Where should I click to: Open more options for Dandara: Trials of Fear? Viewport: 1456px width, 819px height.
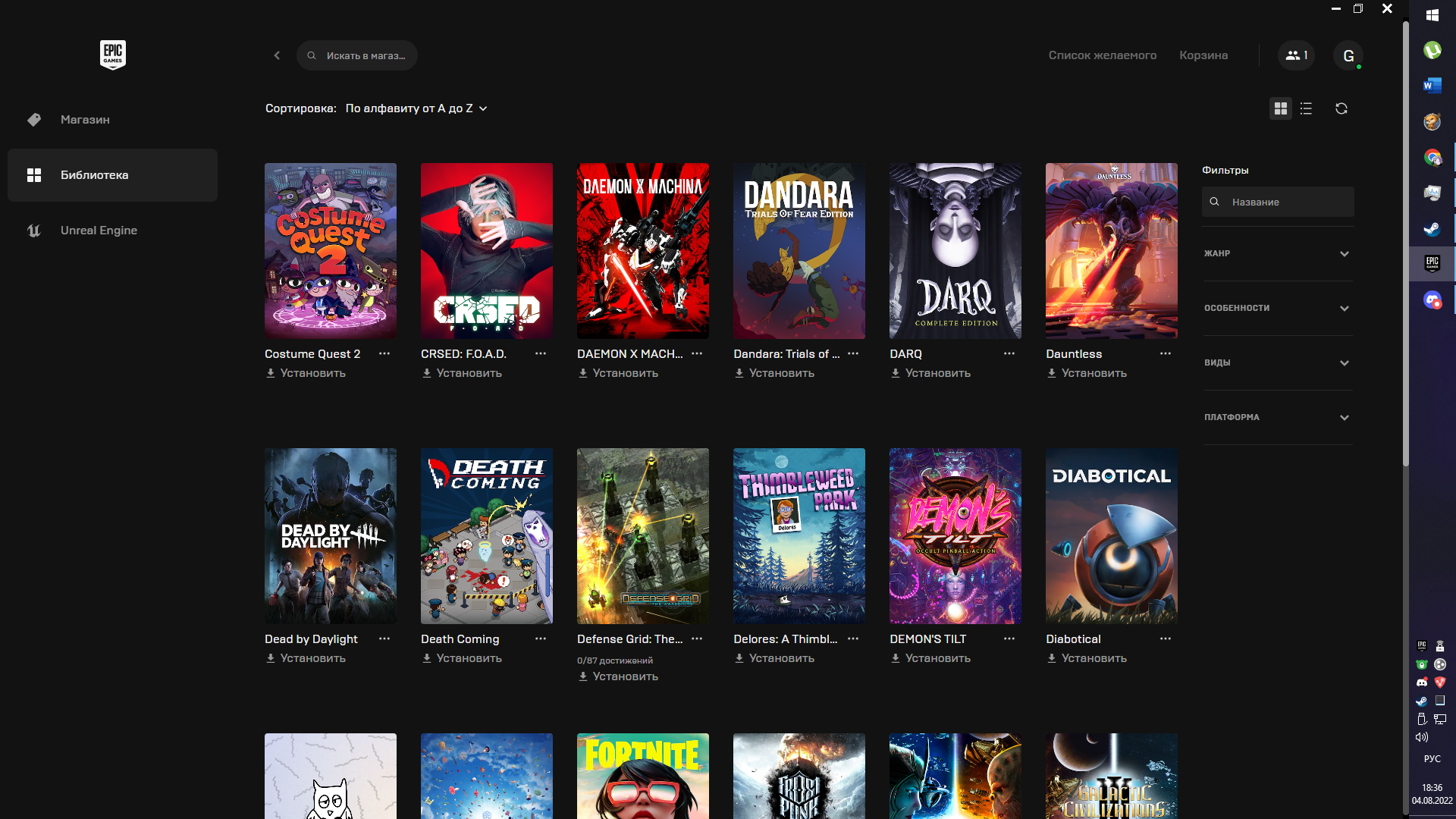click(853, 353)
